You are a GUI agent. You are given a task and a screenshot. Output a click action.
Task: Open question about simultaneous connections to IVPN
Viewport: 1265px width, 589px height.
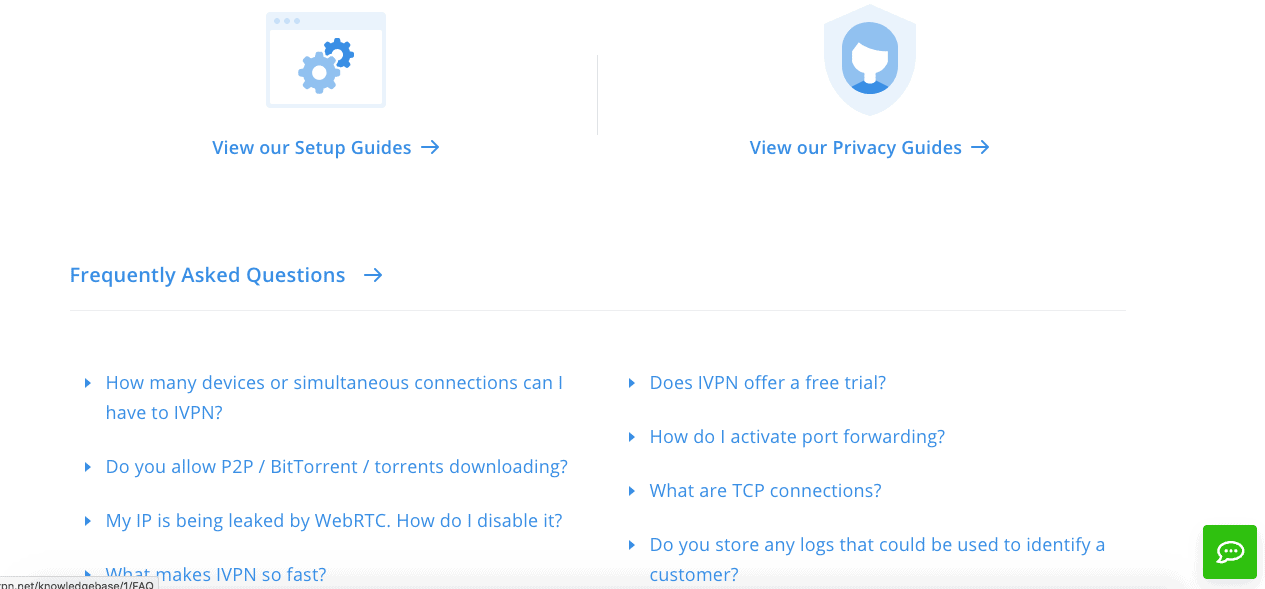tap(334, 397)
